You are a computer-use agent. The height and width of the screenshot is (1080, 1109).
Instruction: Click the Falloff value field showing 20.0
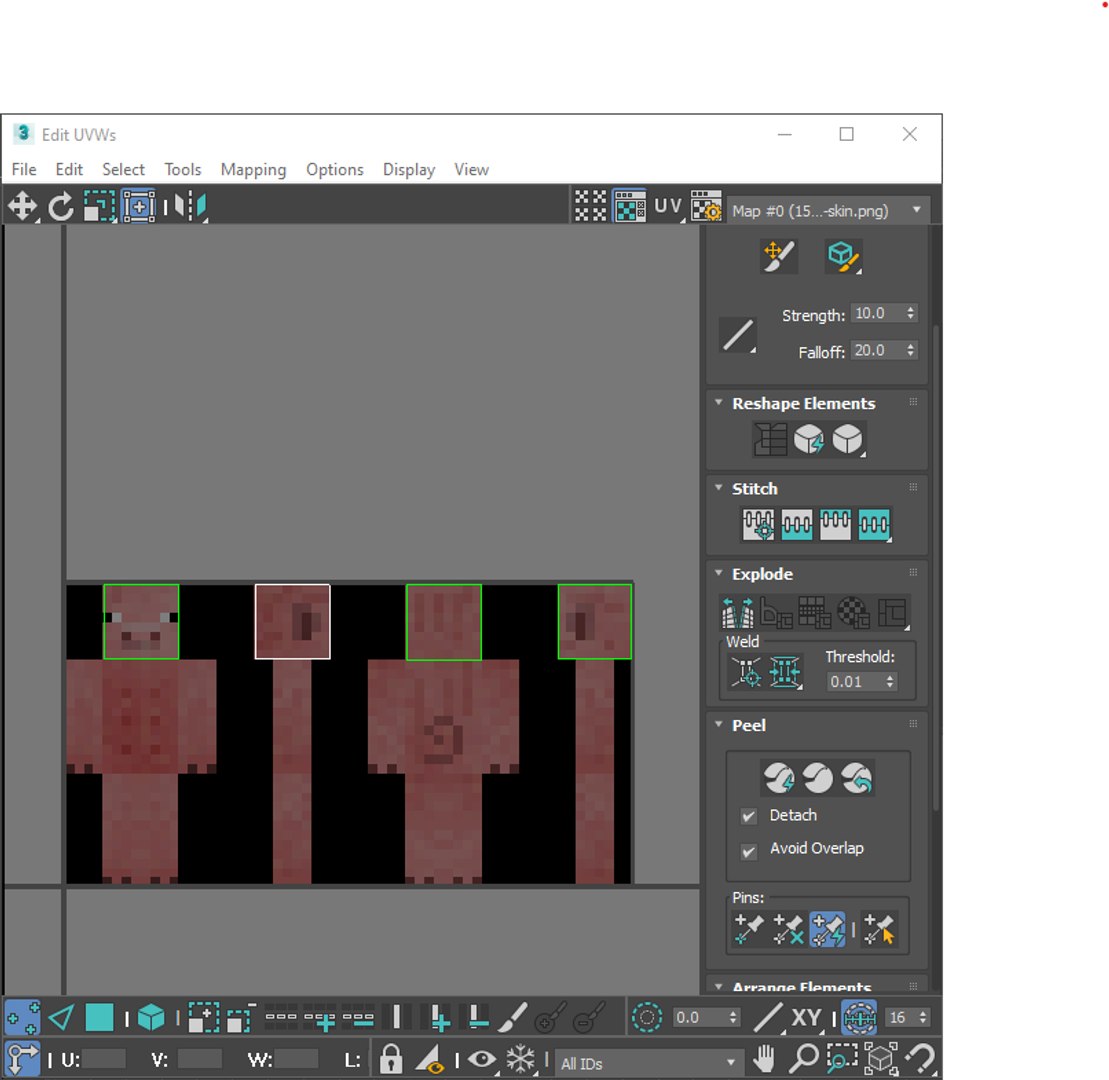(x=877, y=350)
